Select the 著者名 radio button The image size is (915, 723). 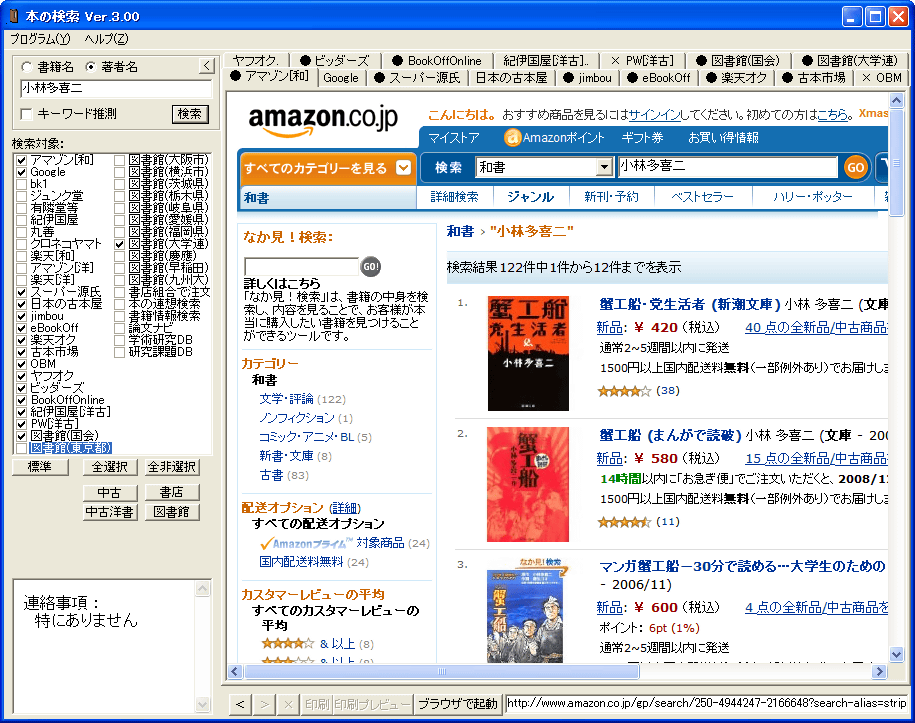pyautogui.click(x=90, y=67)
